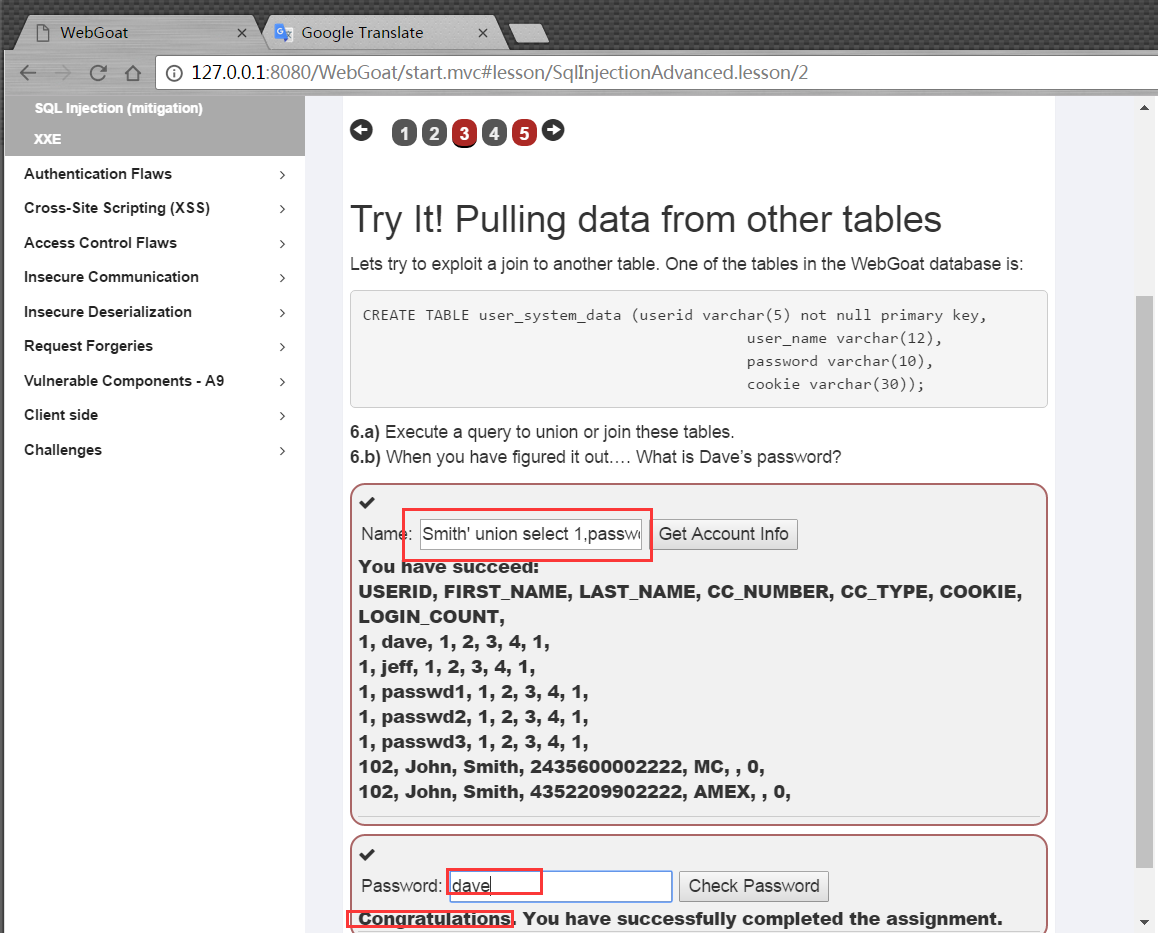Viewport: 1158px width, 933px height.
Task: Click the '6.a) Execute a query' instruction
Action: click(x=542, y=432)
